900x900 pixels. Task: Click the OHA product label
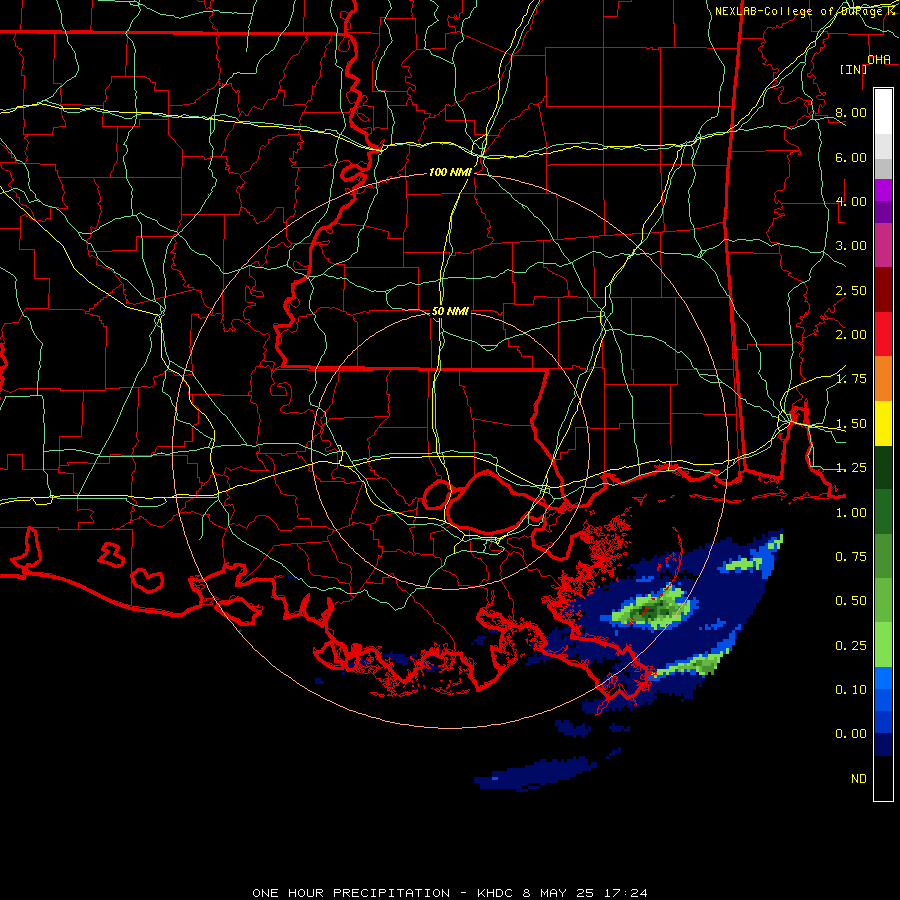coord(879,59)
